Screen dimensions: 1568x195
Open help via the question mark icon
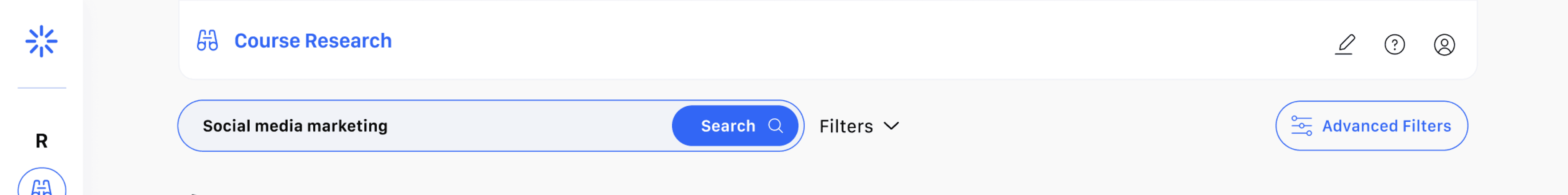pyautogui.click(x=1394, y=44)
